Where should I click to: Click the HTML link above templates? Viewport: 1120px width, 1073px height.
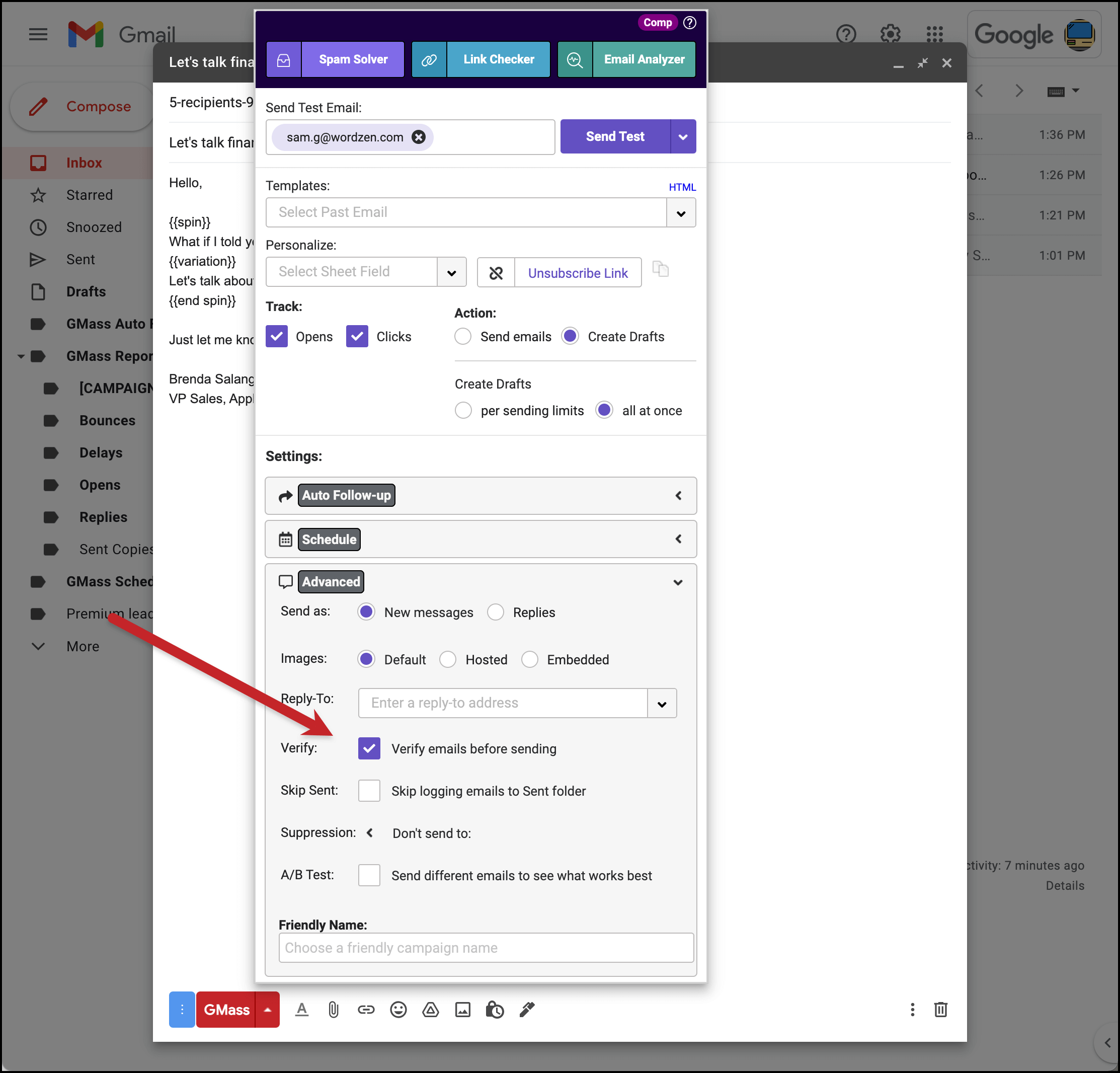pyautogui.click(x=682, y=187)
